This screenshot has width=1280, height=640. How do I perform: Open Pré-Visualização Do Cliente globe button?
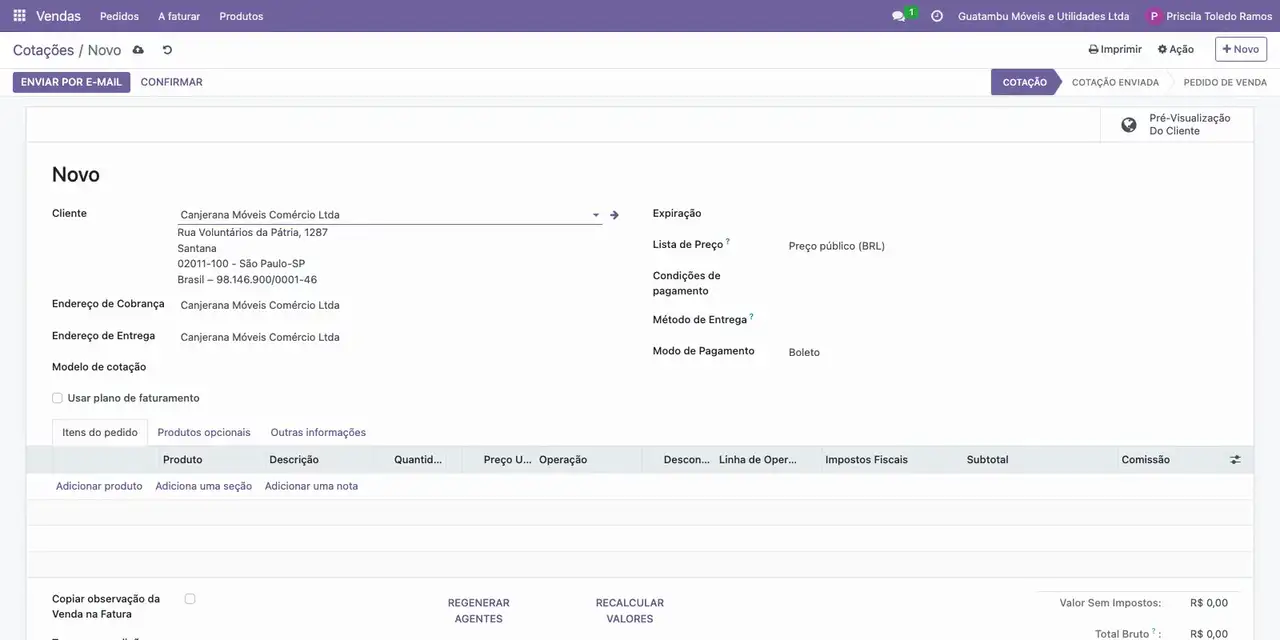(x=1177, y=124)
